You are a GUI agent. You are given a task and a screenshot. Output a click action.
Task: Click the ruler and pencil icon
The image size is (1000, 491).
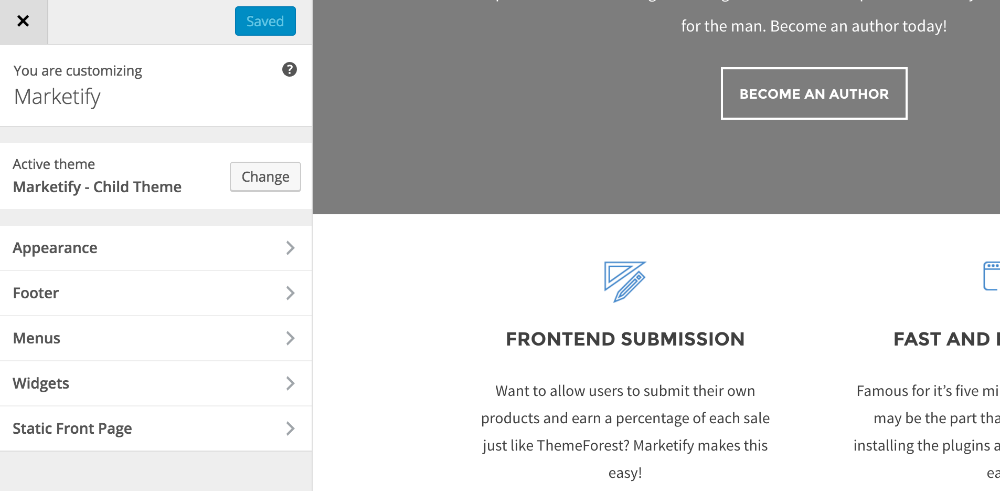pos(625,281)
